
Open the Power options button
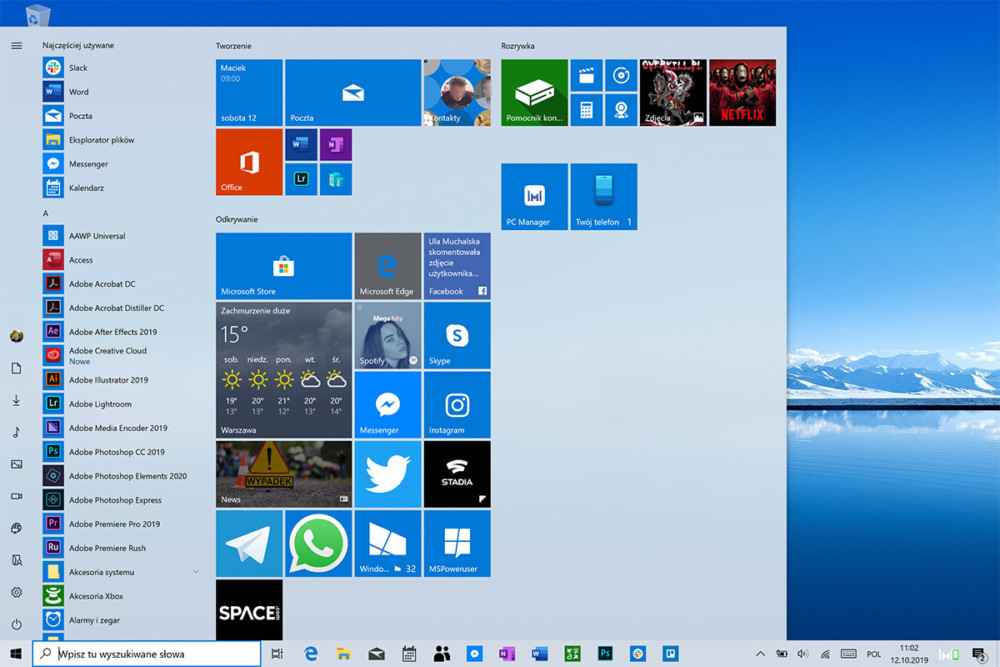[17, 624]
